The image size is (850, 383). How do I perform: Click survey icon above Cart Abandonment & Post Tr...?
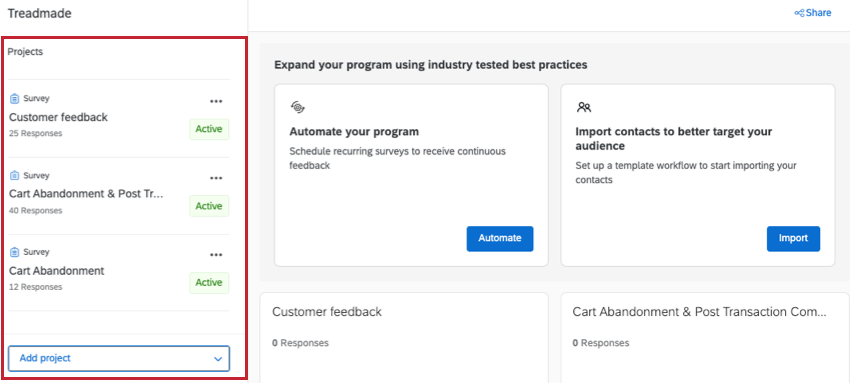click(x=15, y=176)
